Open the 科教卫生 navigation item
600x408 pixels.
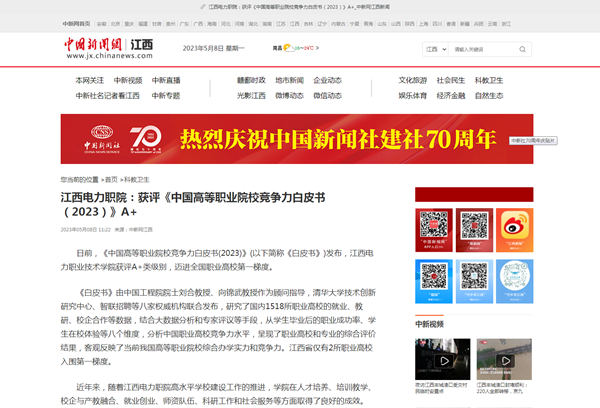coord(489,80)
